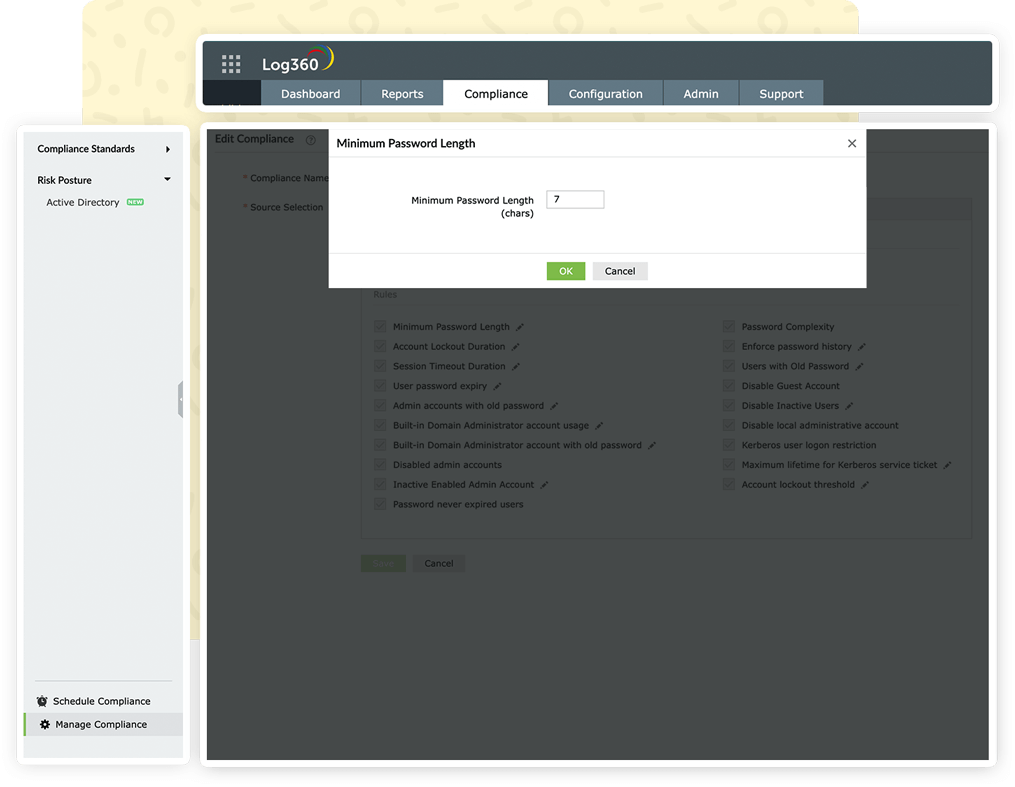
Task: Toggle Disabled admin accounts checkbox
Action: (x=380, y=465)
